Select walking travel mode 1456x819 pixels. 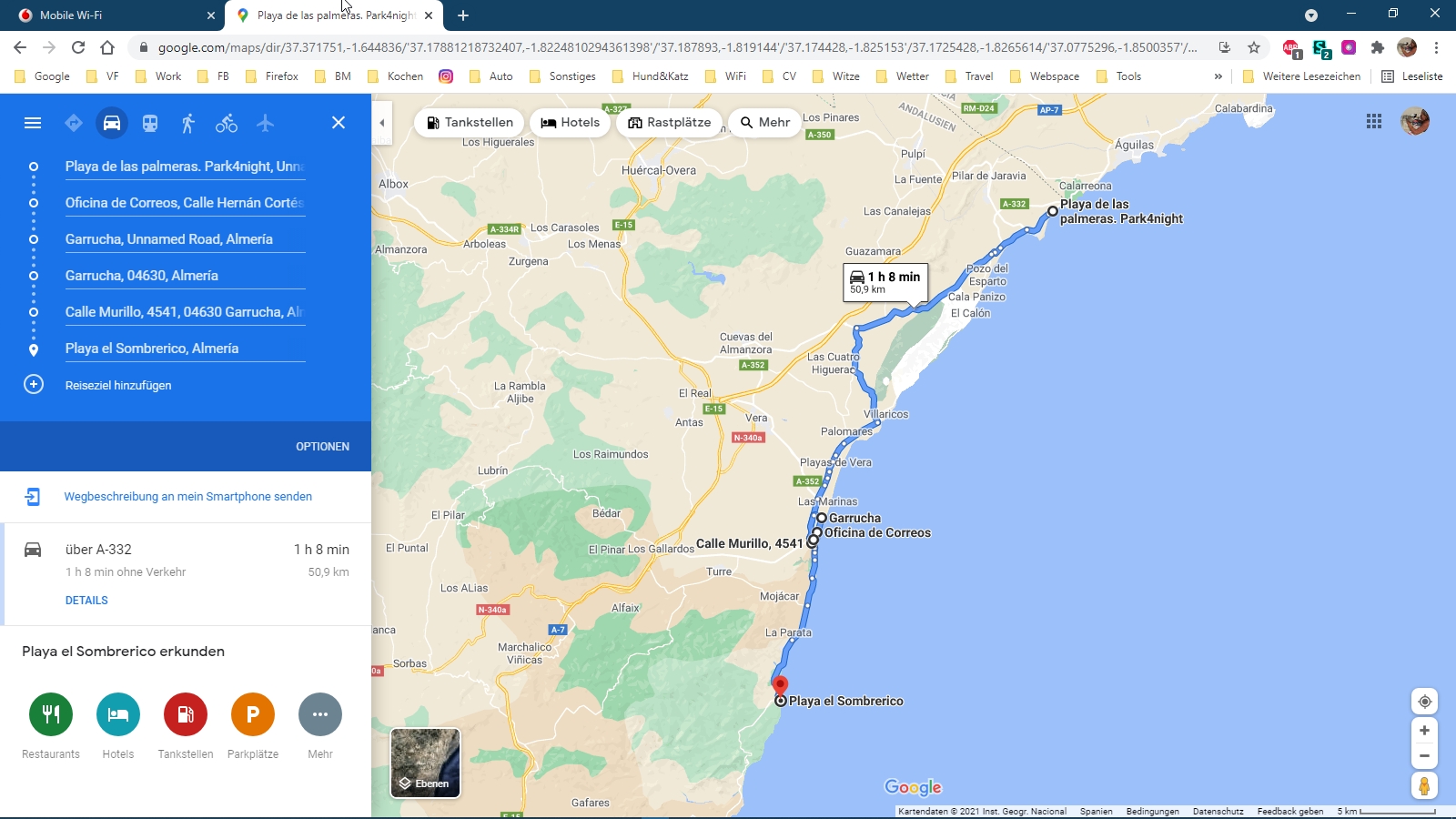tap(188, 123)
